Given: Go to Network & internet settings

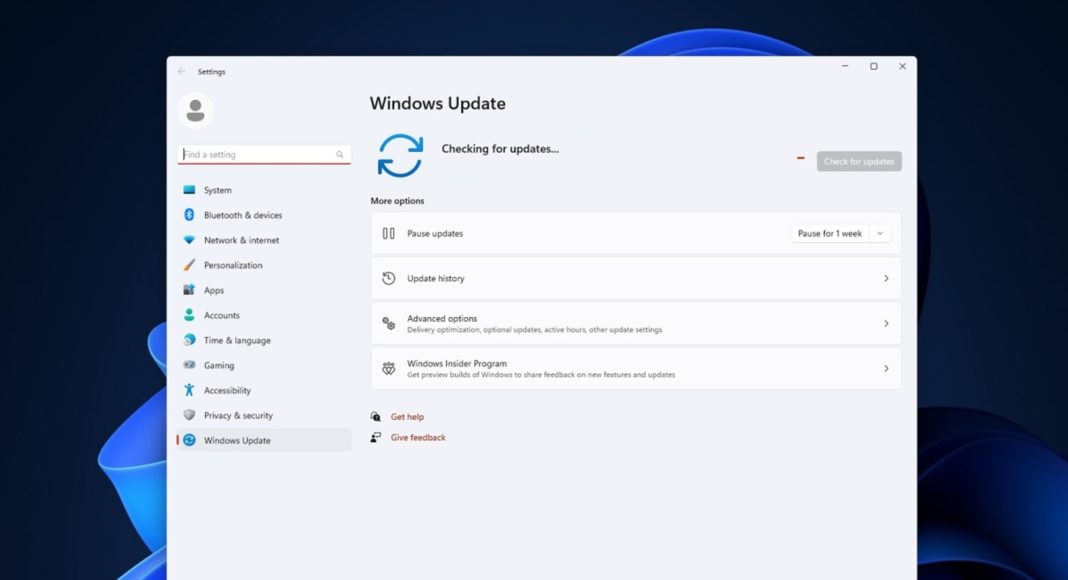Looking at the screenshot, I should tap(264, 240).
